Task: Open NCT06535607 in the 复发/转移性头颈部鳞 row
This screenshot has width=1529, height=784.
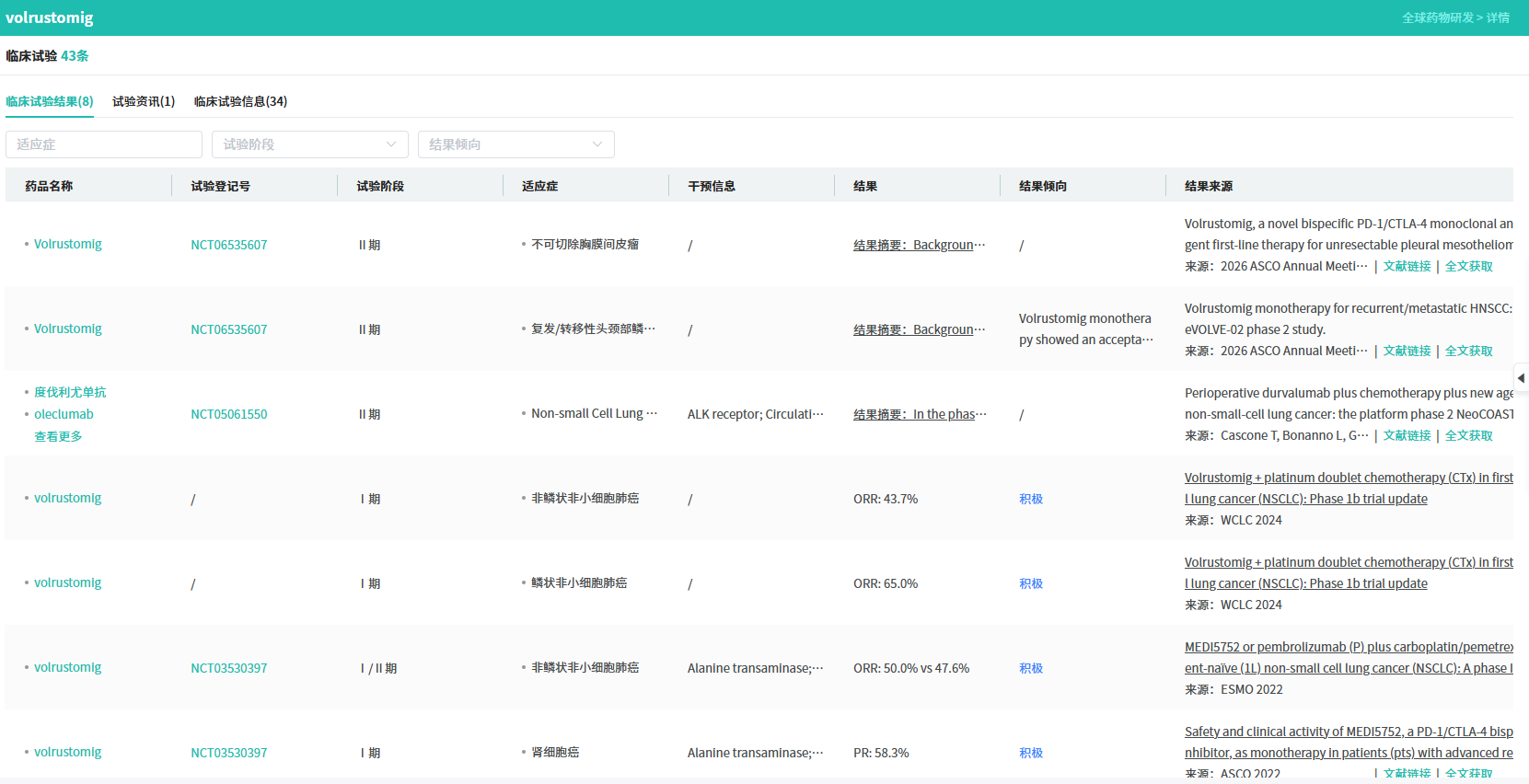Action: pyautogui.click(x=228, y=329)
